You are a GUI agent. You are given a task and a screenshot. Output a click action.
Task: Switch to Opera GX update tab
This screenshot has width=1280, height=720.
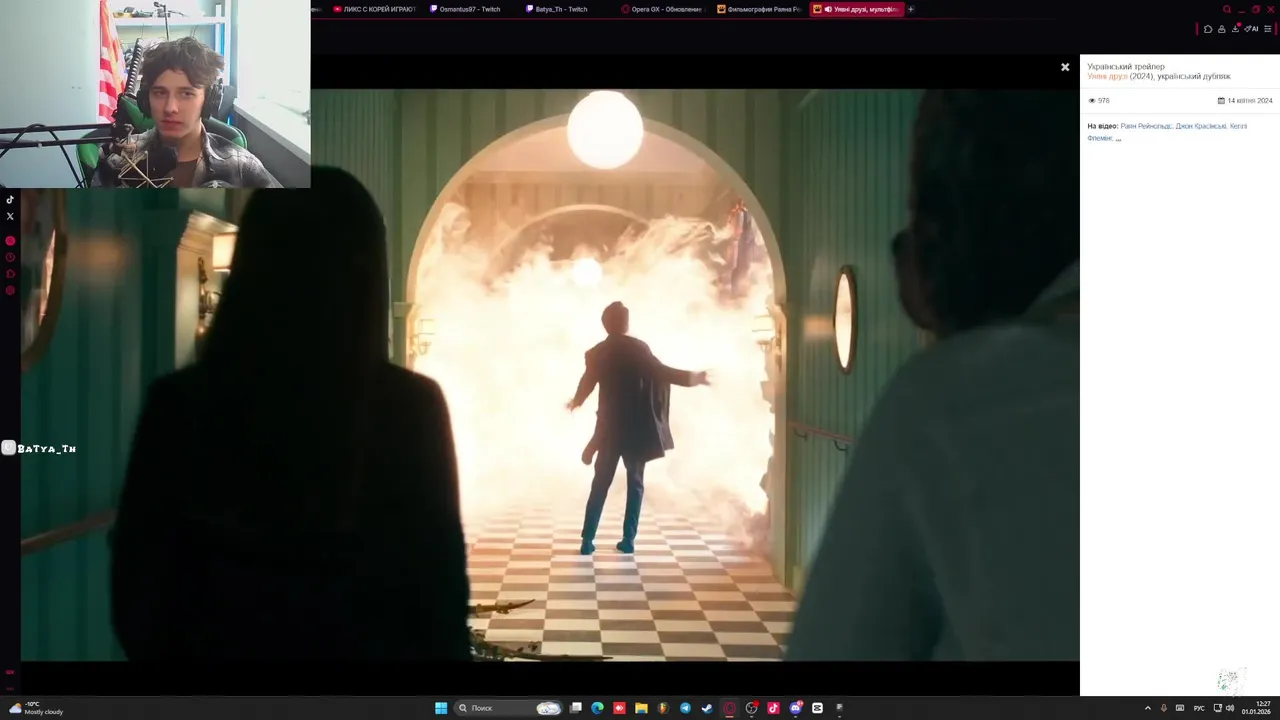pos(662,9)
